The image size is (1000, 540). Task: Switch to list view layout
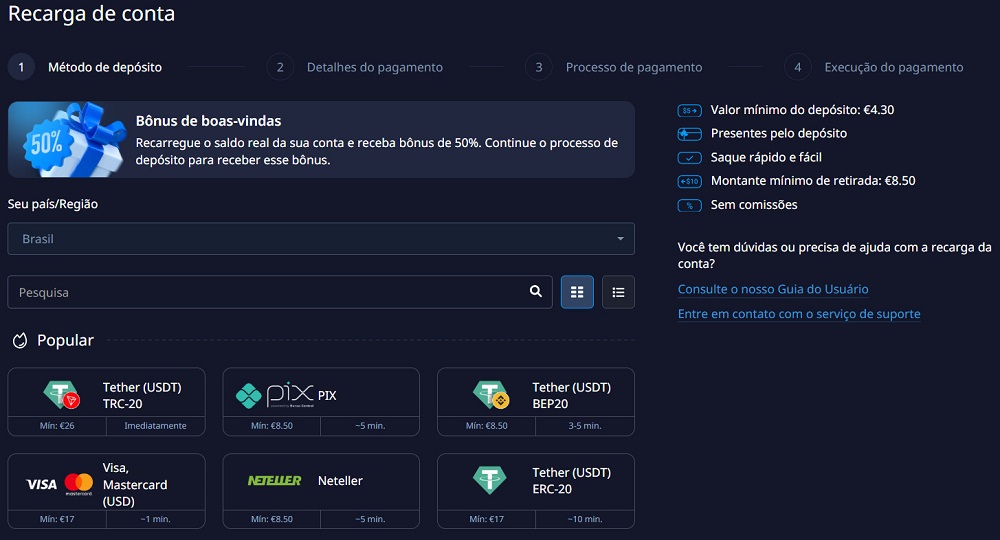(x=618, y=292)
